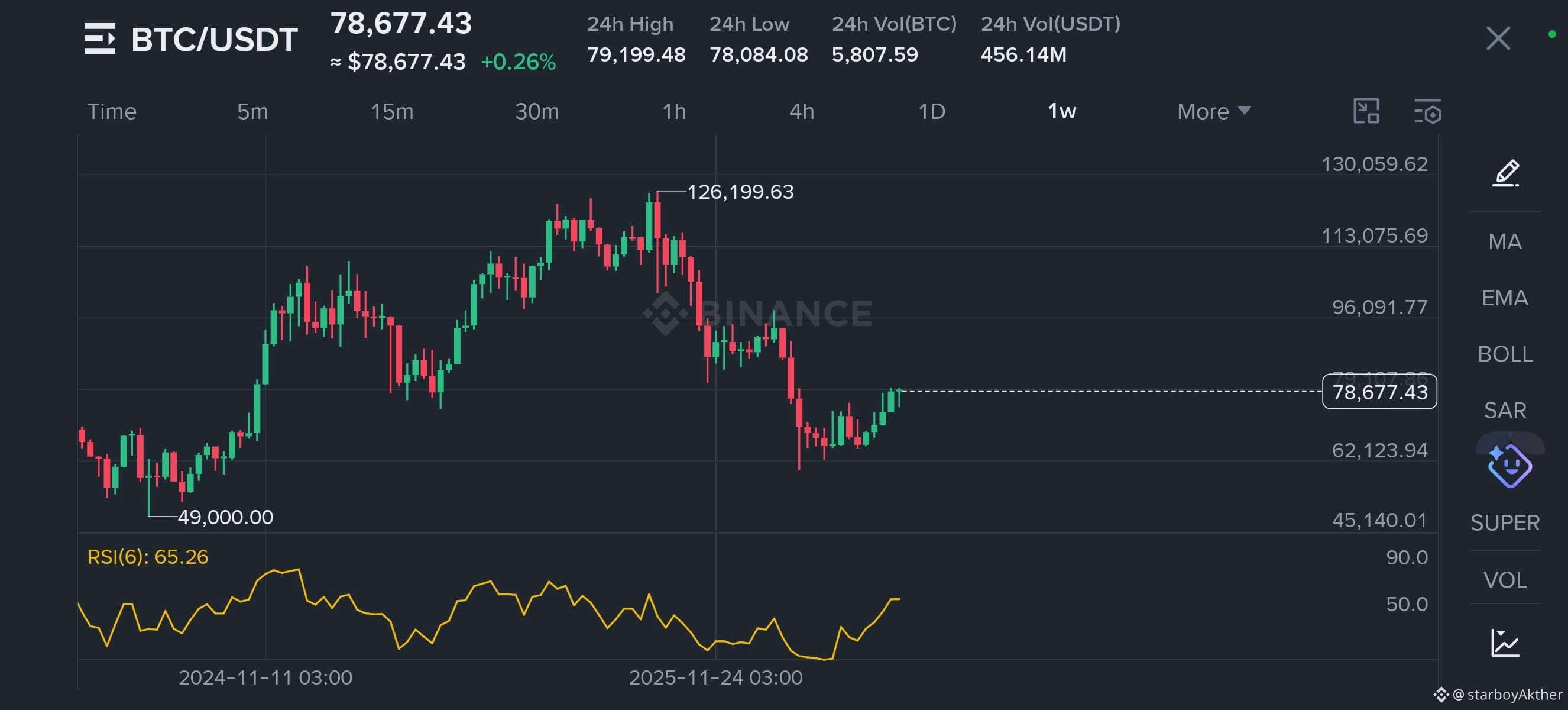Select the 4h timeframe

pos(801,111)
